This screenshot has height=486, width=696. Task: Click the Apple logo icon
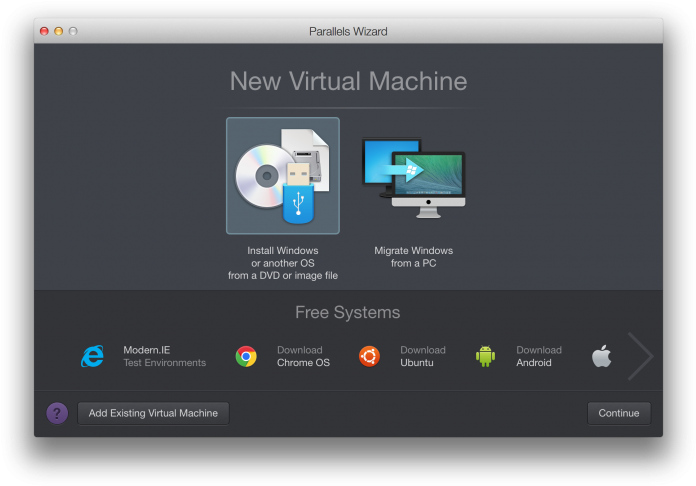coord(601,356)
